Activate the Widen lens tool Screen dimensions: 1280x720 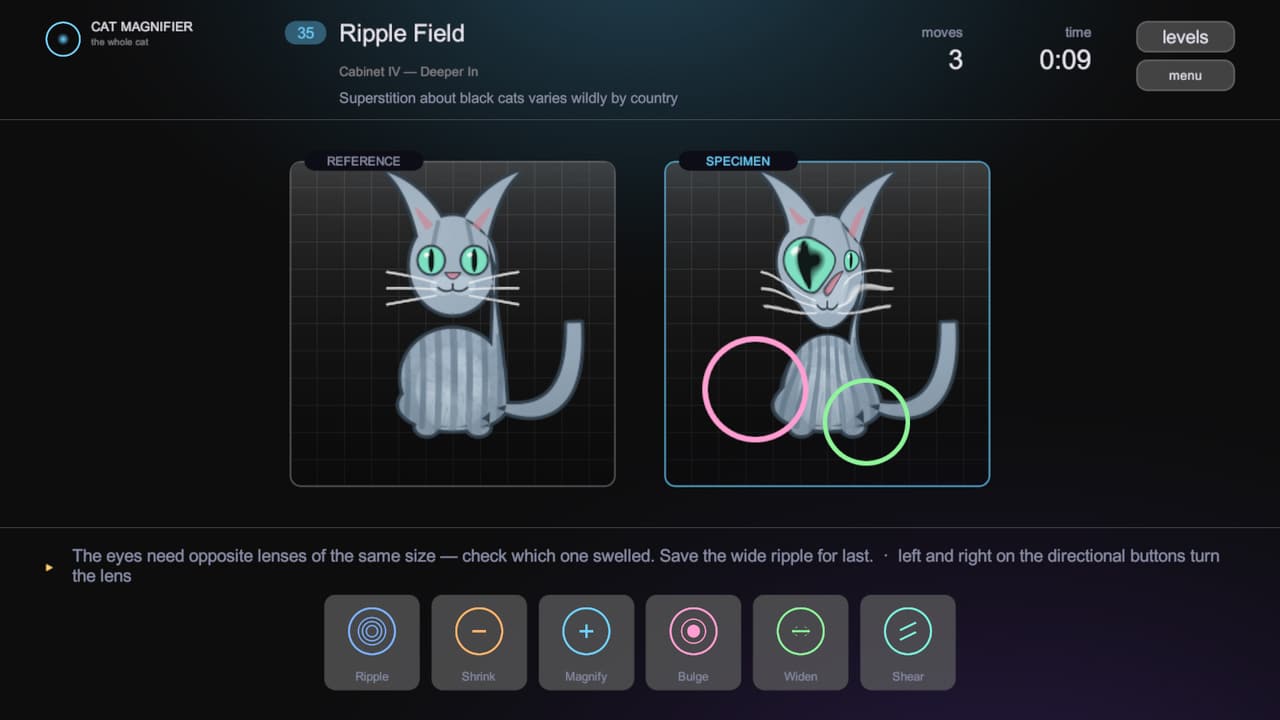pos(800,642)
